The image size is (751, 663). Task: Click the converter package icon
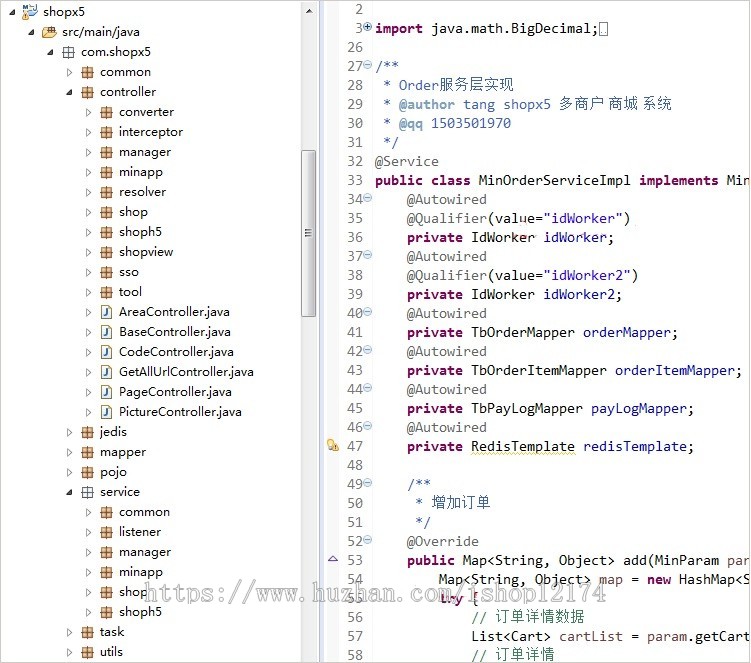(106, 112)
